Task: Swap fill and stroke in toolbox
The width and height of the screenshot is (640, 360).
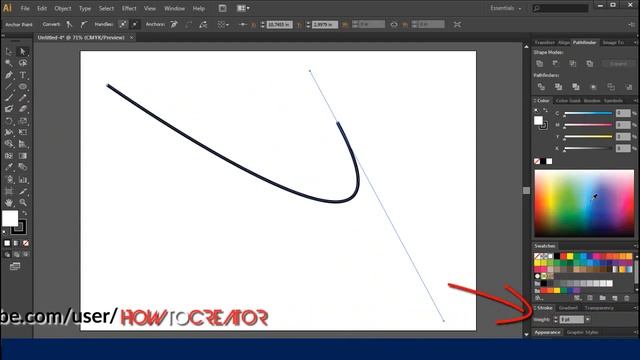Action: click(25, 213)
